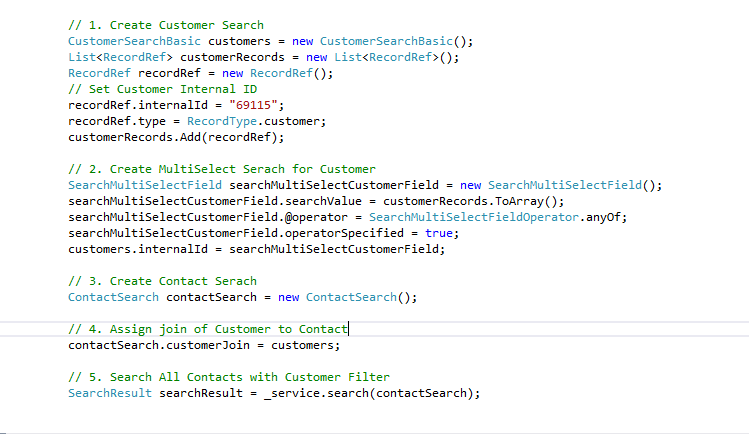The height and width of the screenshot is (434, 749).
Task: Click comment '// 2. Create MultiSelect Serach for Customer'
Action: 222,169
